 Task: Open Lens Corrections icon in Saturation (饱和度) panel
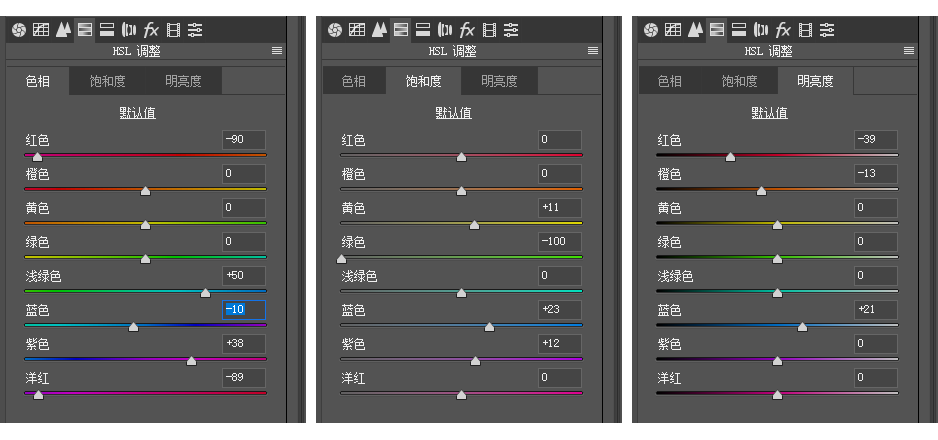click(444, 30)
